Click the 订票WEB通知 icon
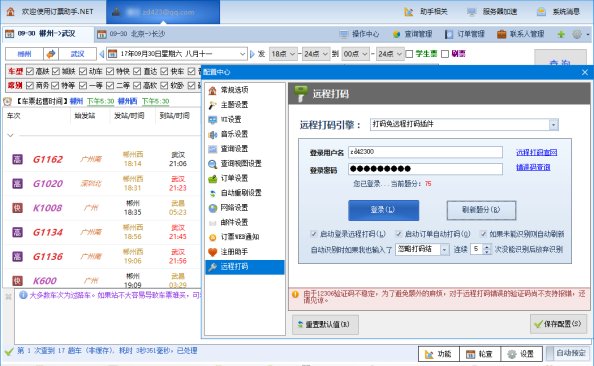Image resolution: width=594 pixels, height=366 pixels. [x=213, y=238]
